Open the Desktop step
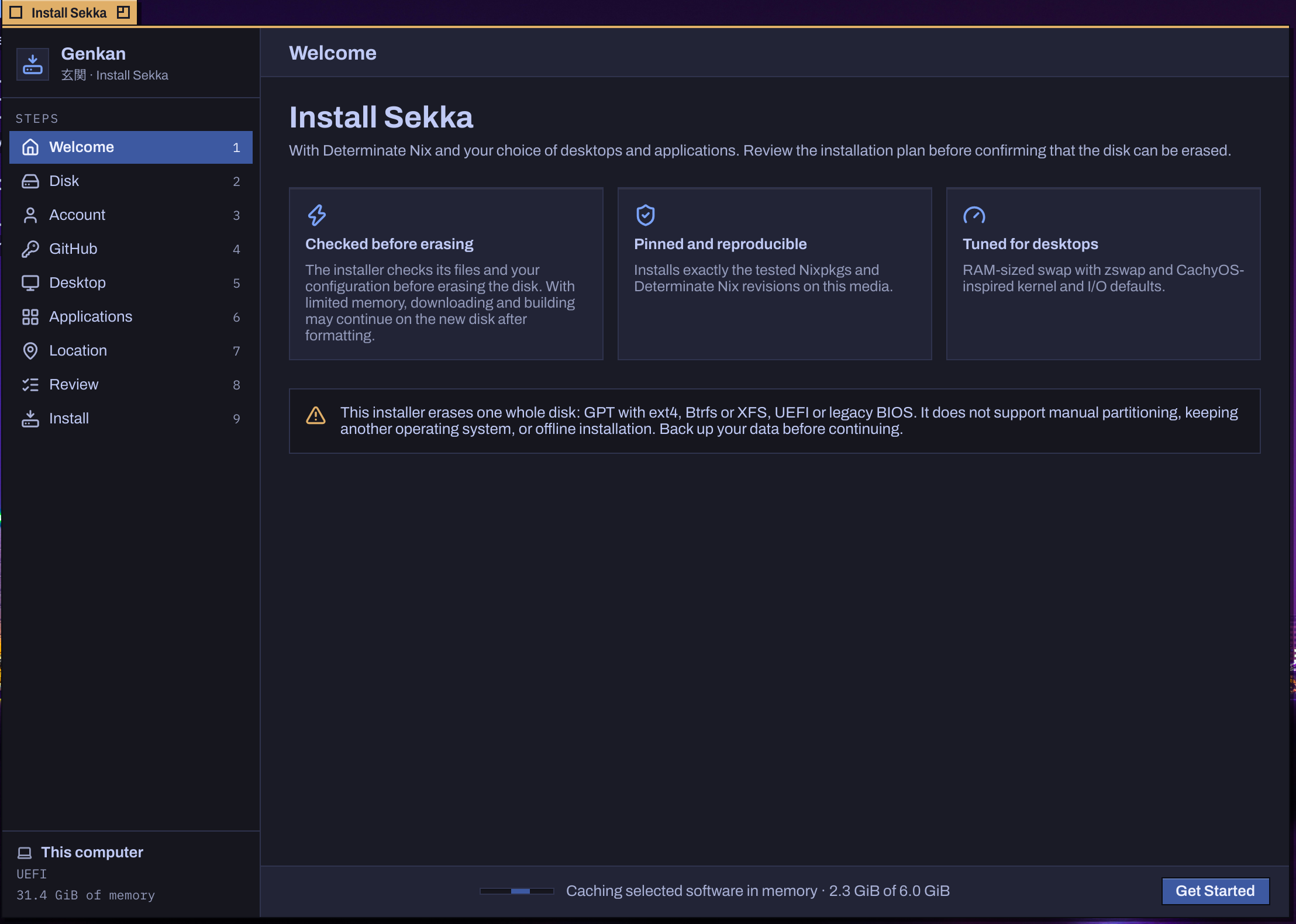Viewport: 1296px width, 924px height. pos(131,283)
